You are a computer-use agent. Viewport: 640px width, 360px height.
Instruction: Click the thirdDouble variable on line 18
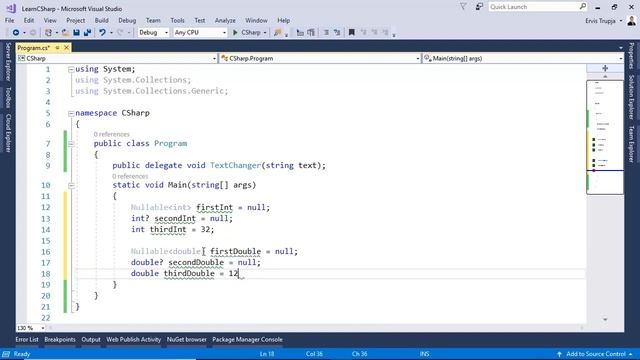pyautogui.click(x=189, y=273)
